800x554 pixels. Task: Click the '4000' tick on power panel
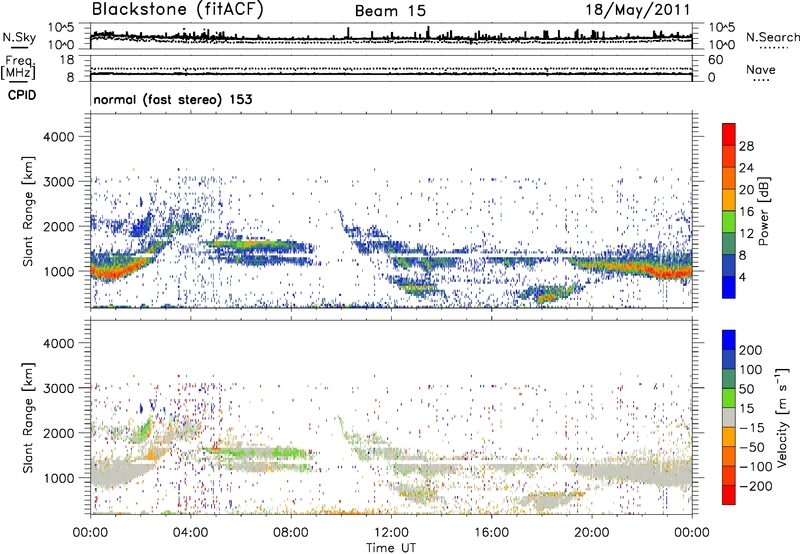point(58,137)
